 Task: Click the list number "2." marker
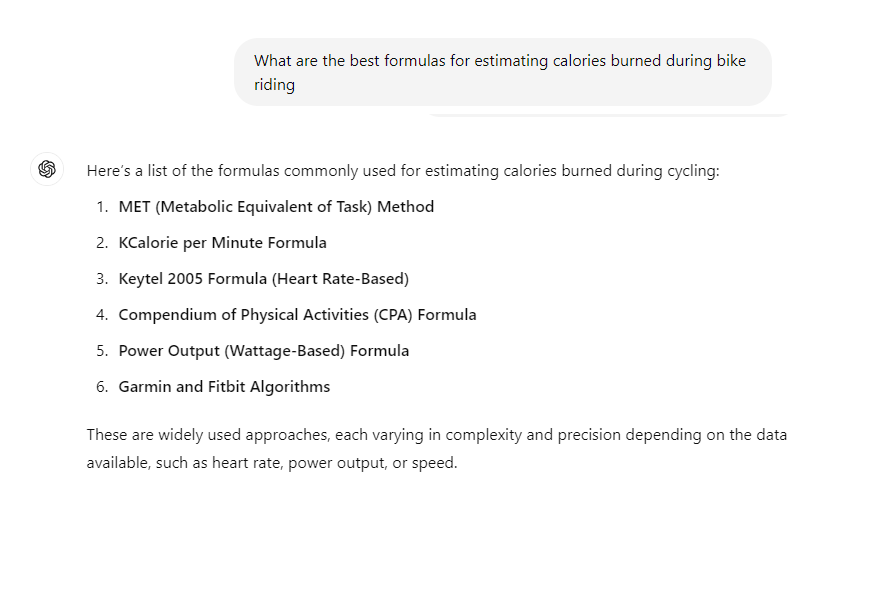click(x=102, y=243)
